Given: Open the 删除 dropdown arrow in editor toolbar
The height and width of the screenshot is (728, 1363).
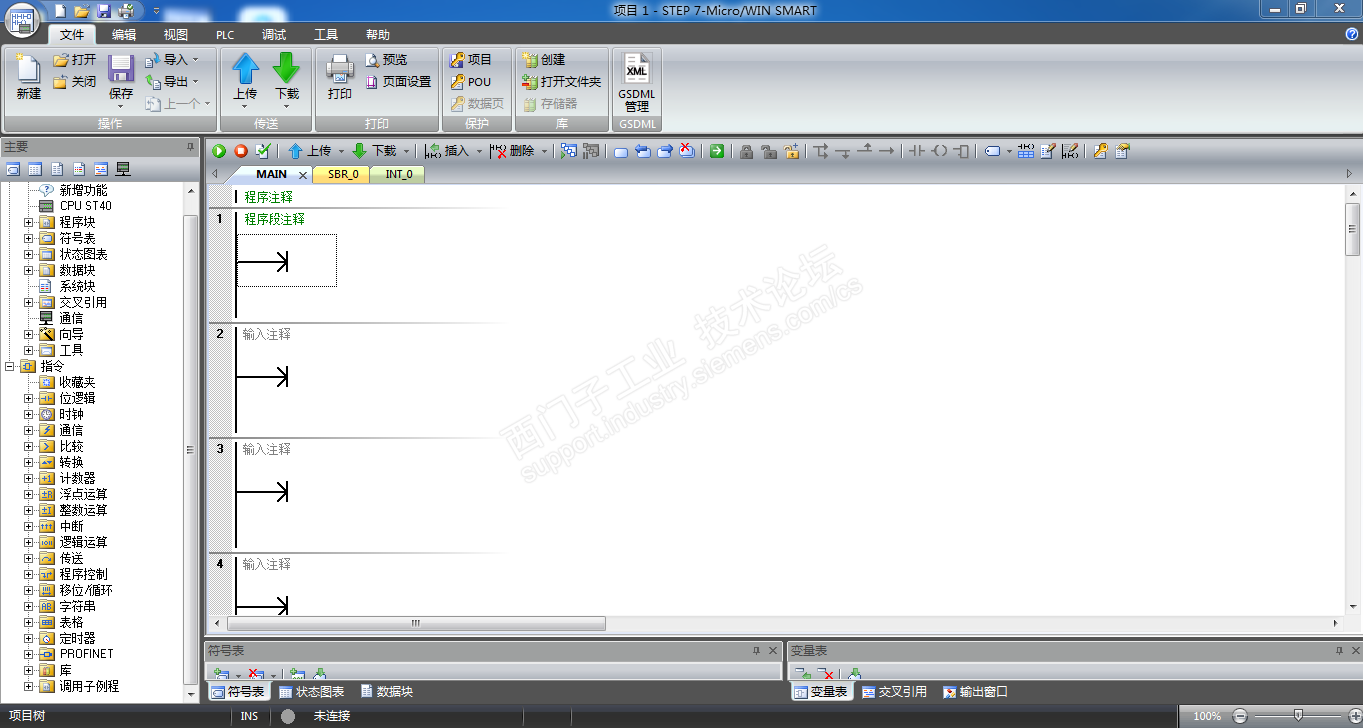Looking at the screenshot, I should pyautogui.click(x=545, y=151).
